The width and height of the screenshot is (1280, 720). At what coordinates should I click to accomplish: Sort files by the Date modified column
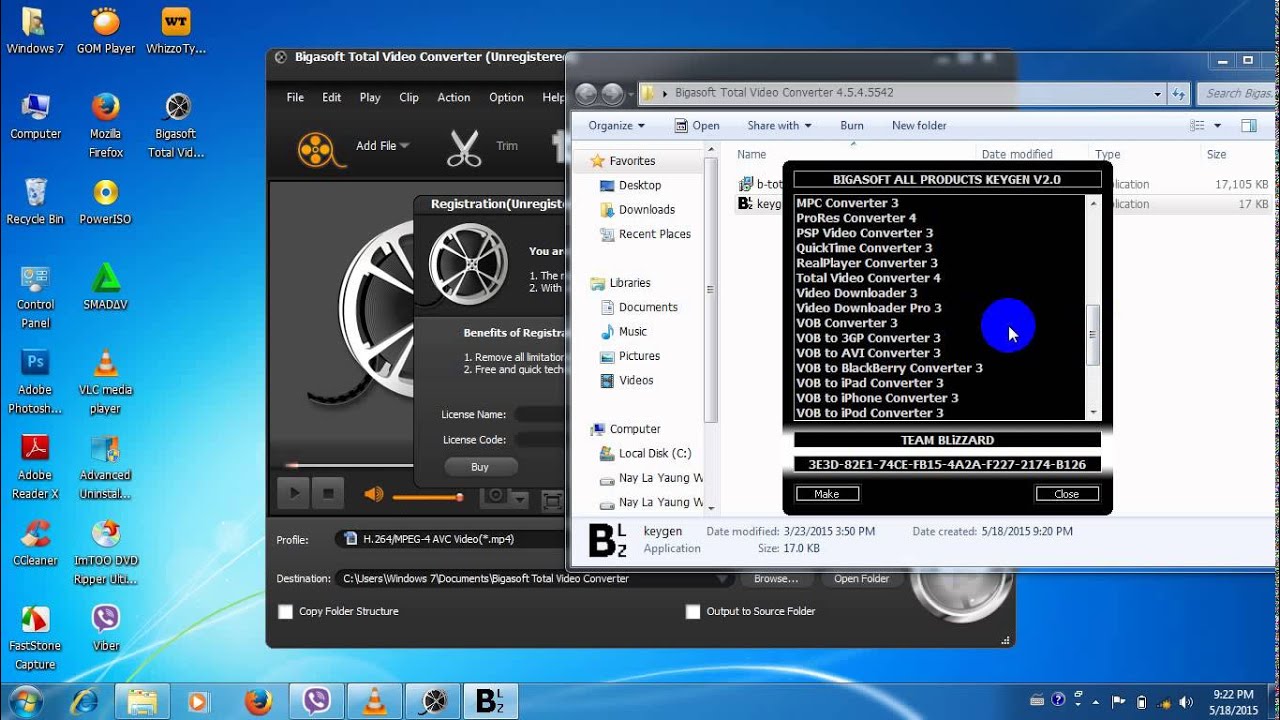1017,154
